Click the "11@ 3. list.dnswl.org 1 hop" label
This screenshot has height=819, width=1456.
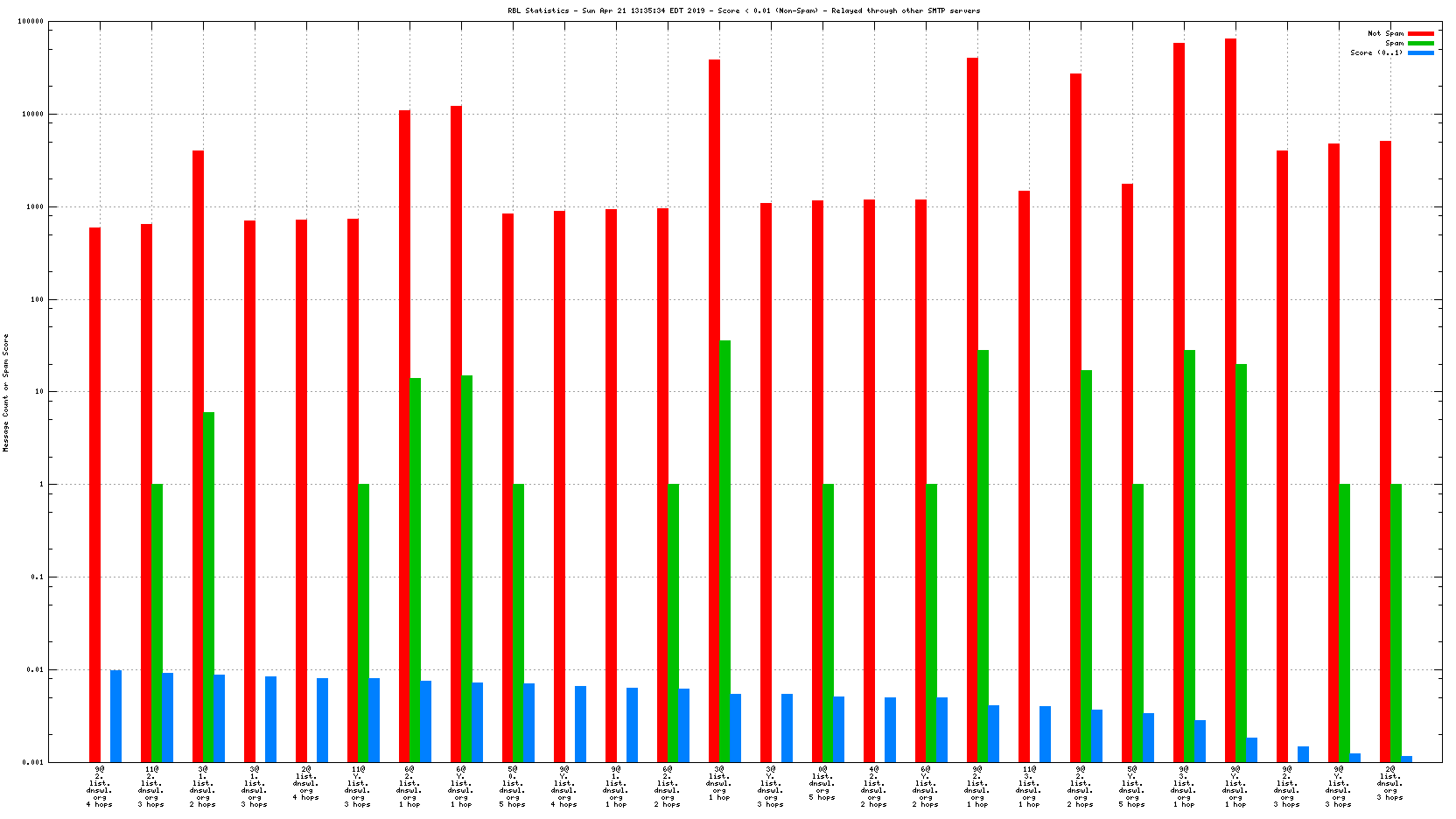click(1029, 787)
